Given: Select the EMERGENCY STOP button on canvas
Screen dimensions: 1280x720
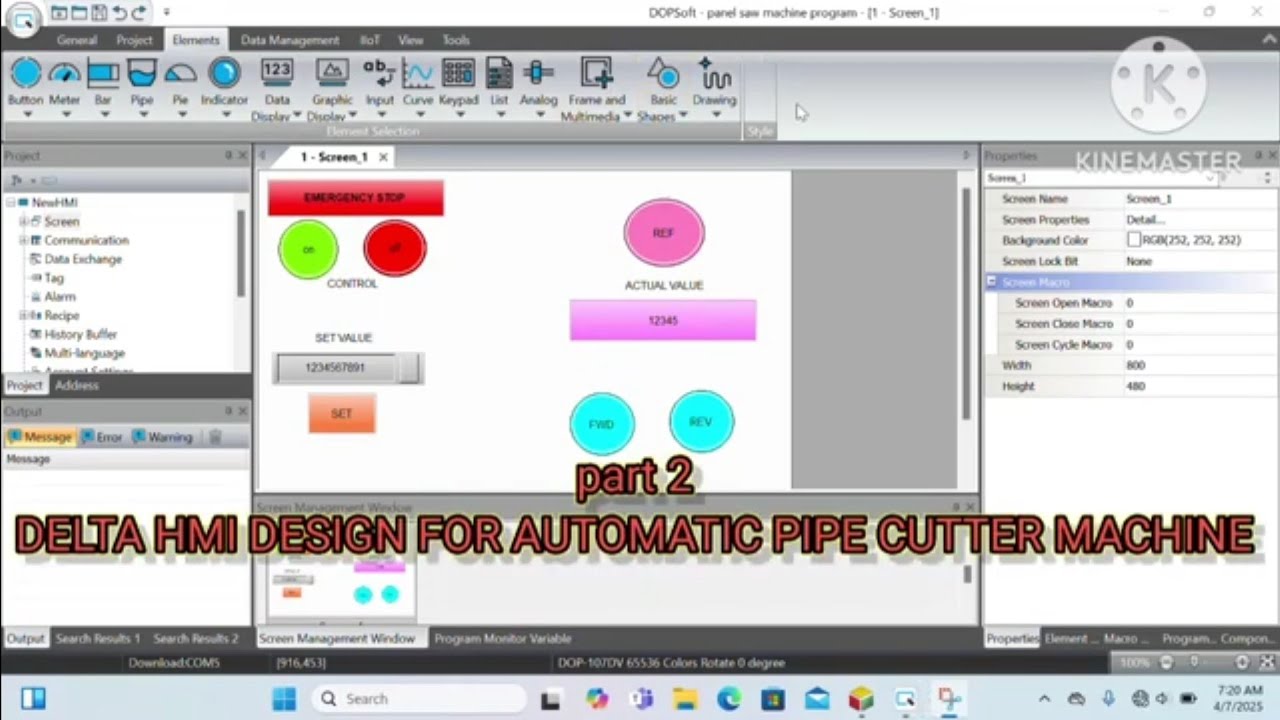Looking at the screenshot, I should click(x=355, y=198).
